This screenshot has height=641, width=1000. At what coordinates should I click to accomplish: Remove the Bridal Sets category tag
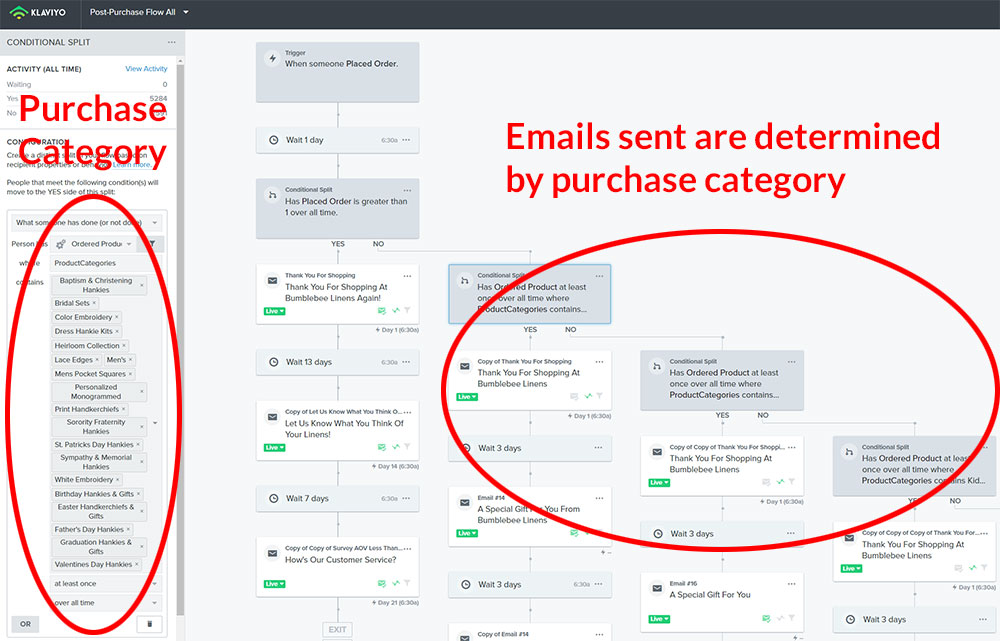coord(94,304)
